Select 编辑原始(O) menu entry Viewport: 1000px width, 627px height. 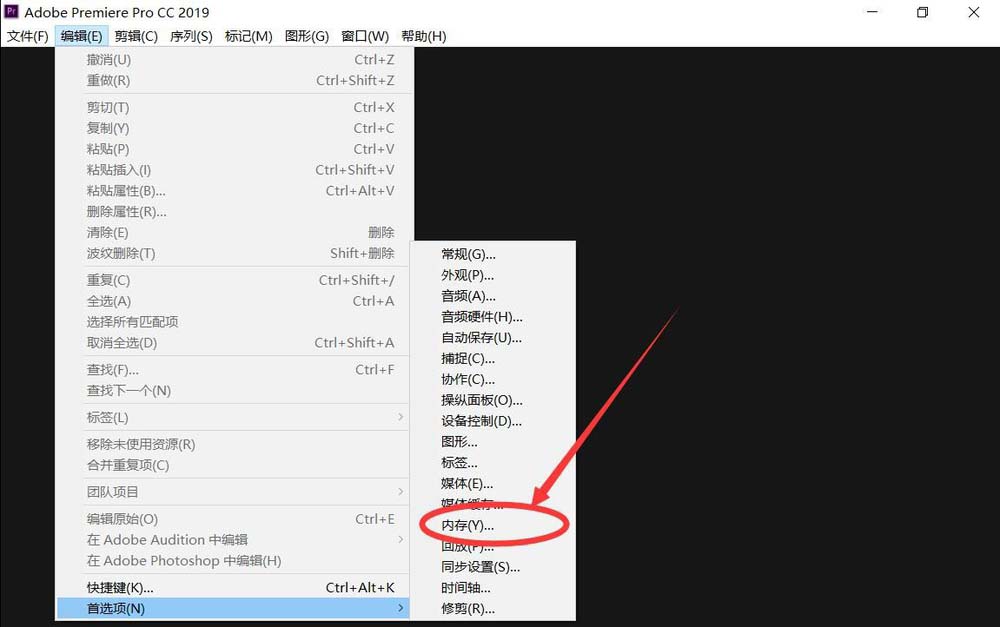pos(233,519)
